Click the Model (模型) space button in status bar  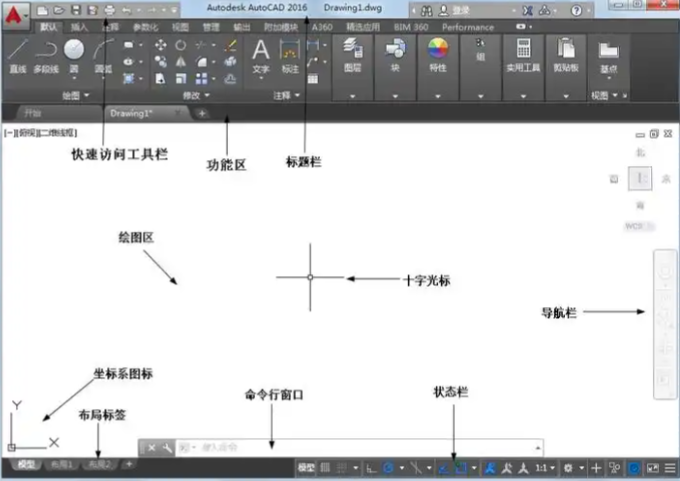[306, 468]
